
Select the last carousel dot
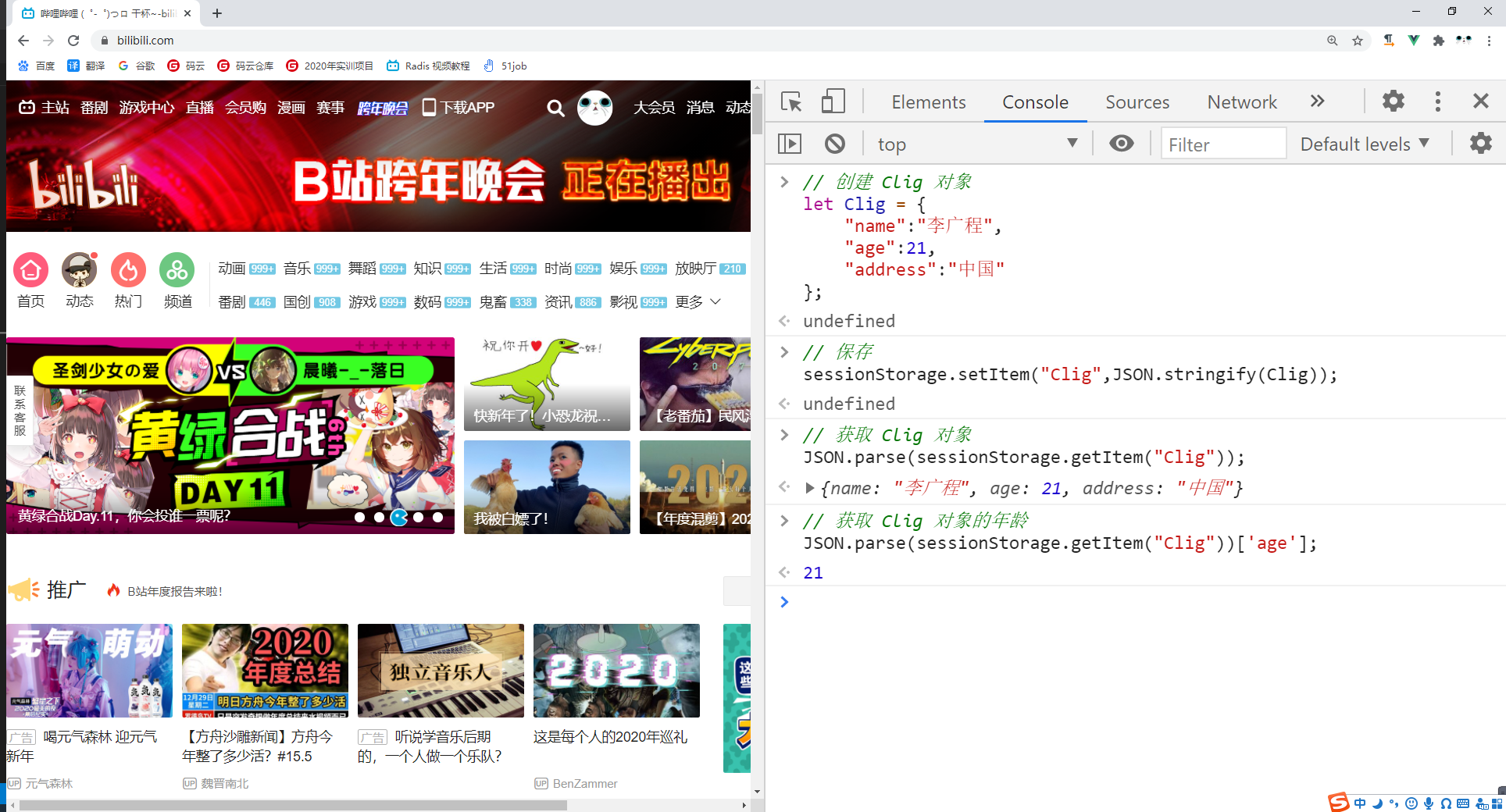pyautogui.click(x=438, y=517)
